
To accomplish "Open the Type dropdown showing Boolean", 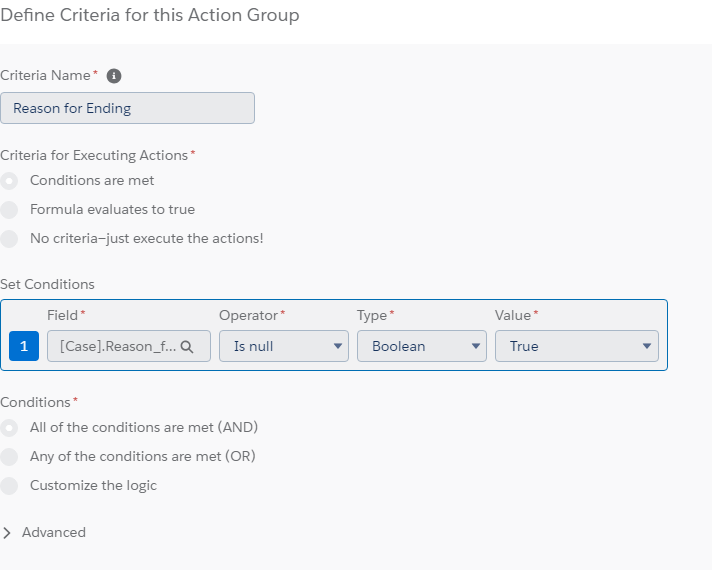I will pos(421,346).
